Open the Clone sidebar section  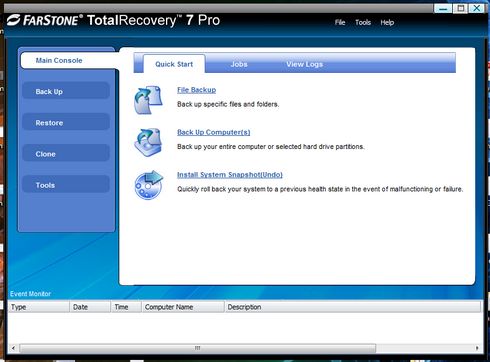[x=66, y=154]
